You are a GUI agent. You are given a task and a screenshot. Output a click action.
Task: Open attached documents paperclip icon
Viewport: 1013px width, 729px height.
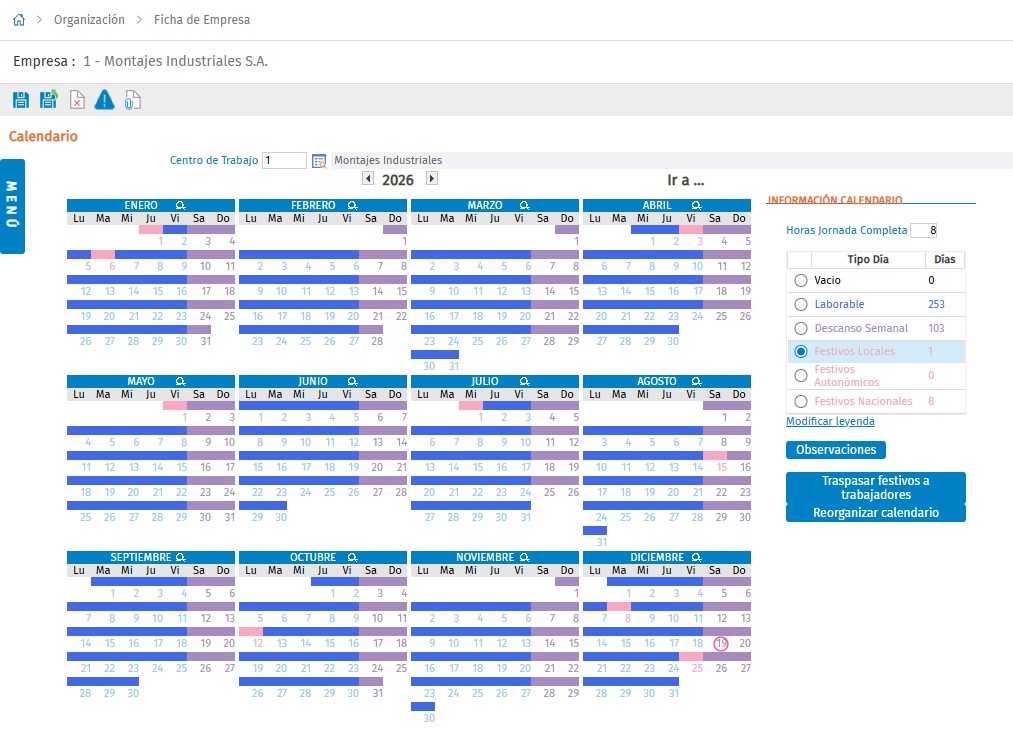pyautogui.click(x=132, y=100)
